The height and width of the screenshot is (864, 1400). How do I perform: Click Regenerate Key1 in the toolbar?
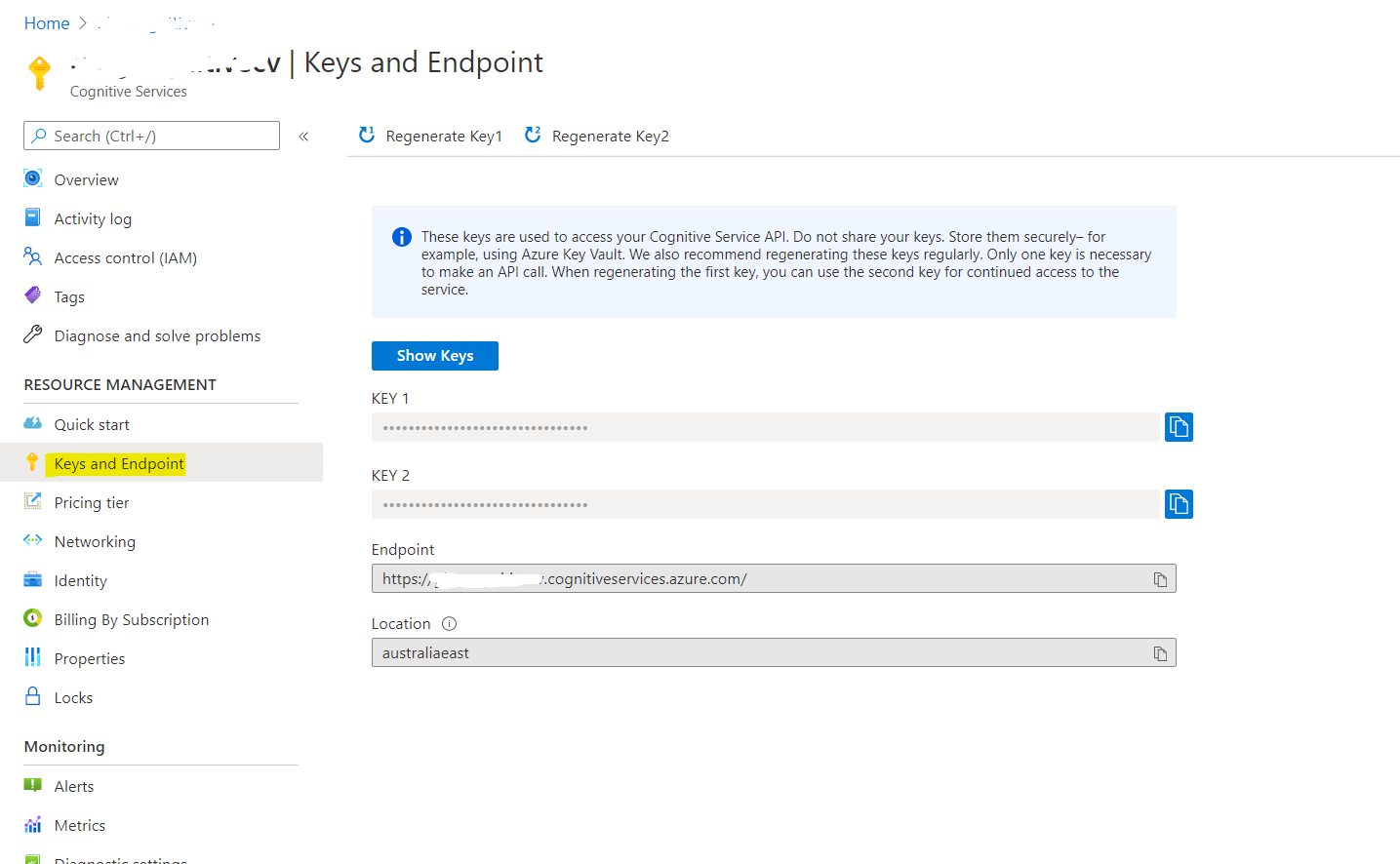(431, 137)
